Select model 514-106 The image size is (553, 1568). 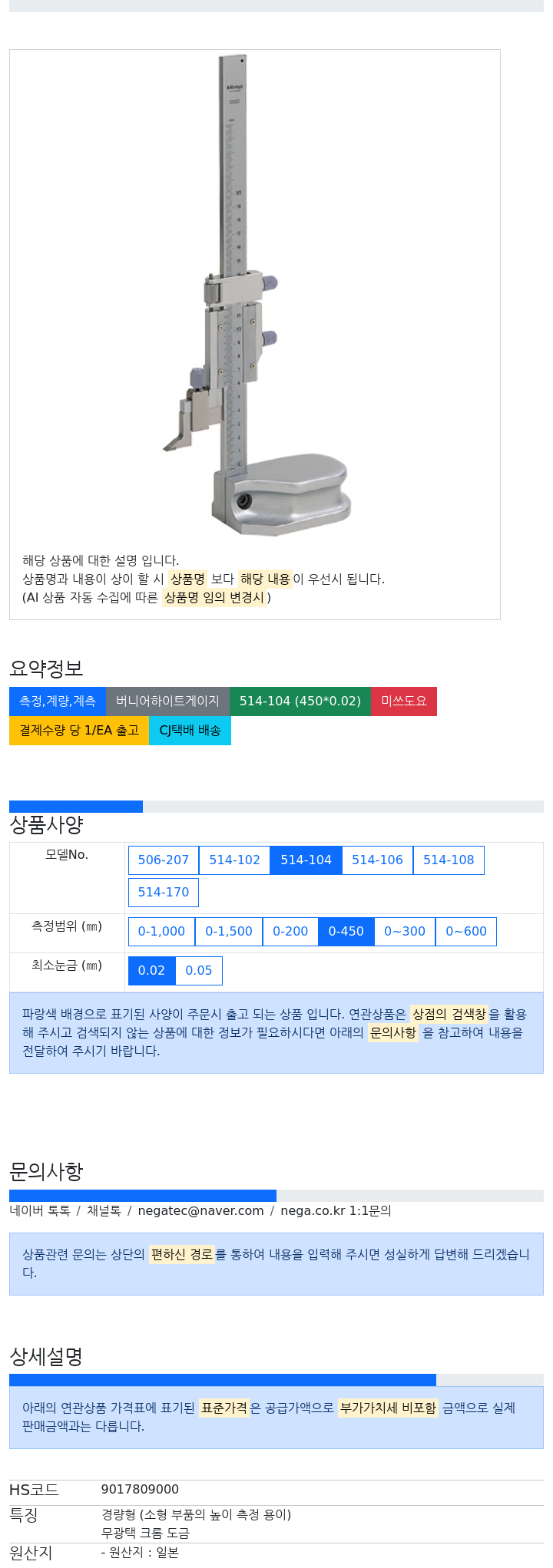[x=377, y=860]
